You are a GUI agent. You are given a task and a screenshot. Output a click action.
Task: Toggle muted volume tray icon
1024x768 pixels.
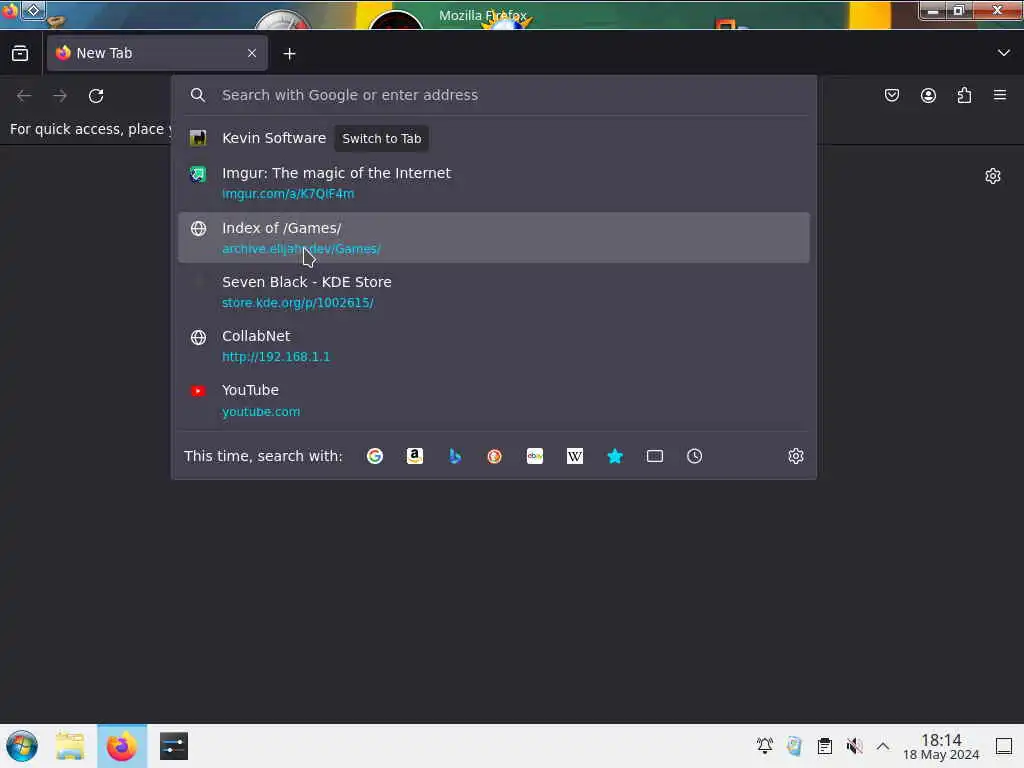[854, 746]
